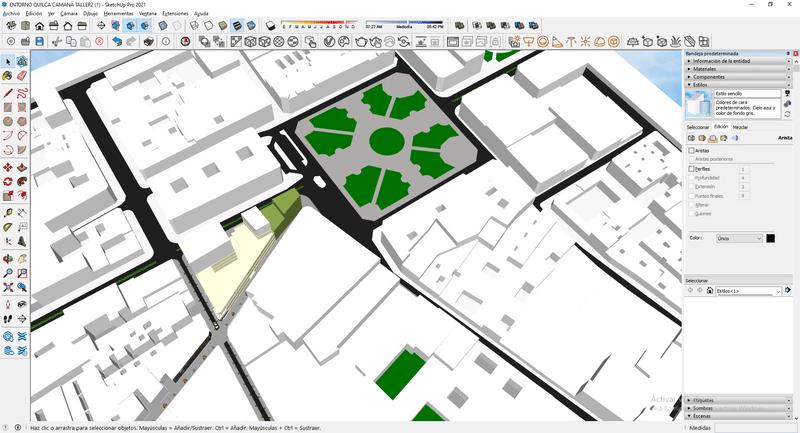Switch to the Mezclar styles tab
800x433 pixels.
[x=740, y=127]
